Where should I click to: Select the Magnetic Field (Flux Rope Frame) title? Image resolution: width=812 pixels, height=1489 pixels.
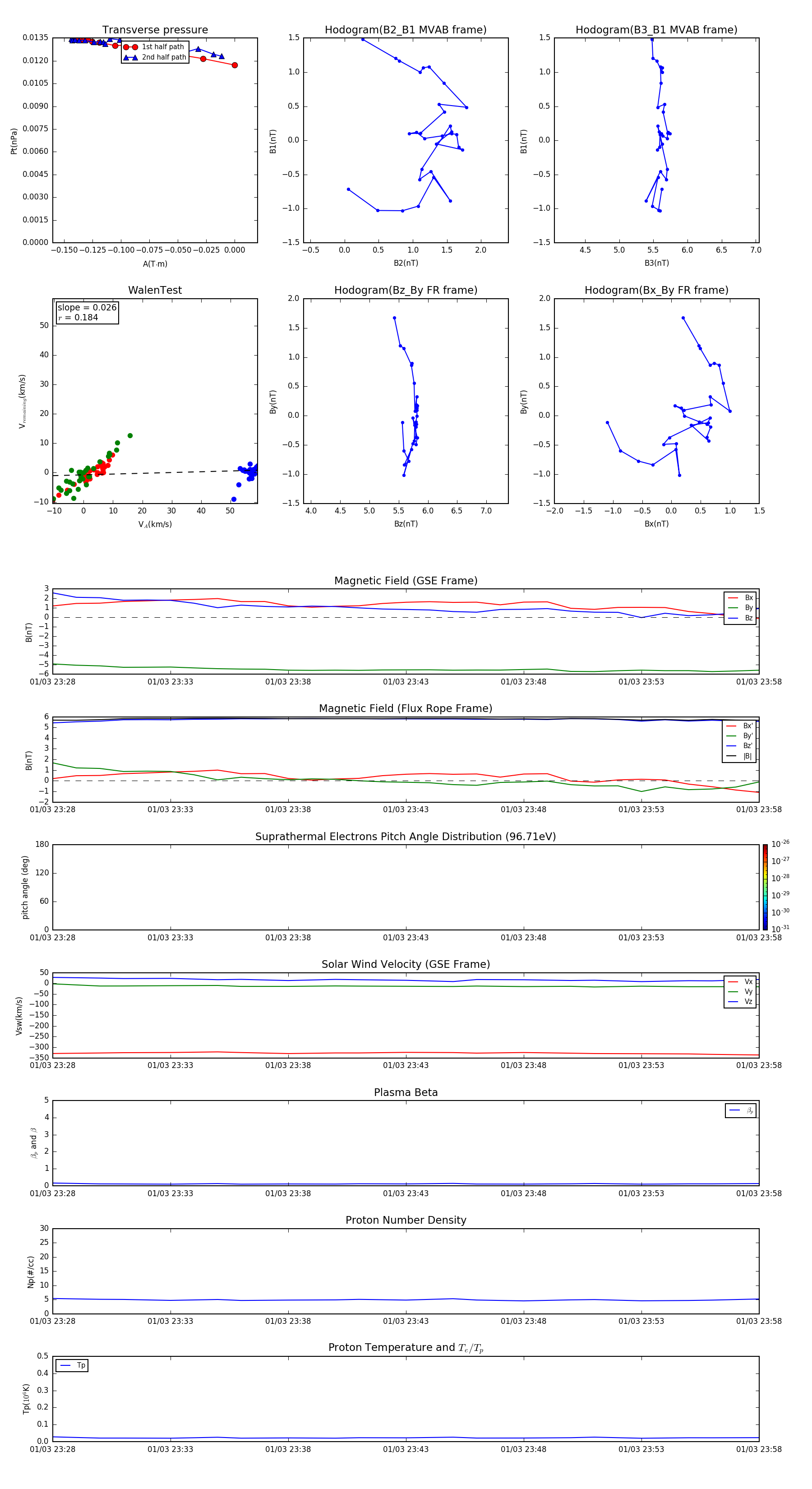pos(406,709)
